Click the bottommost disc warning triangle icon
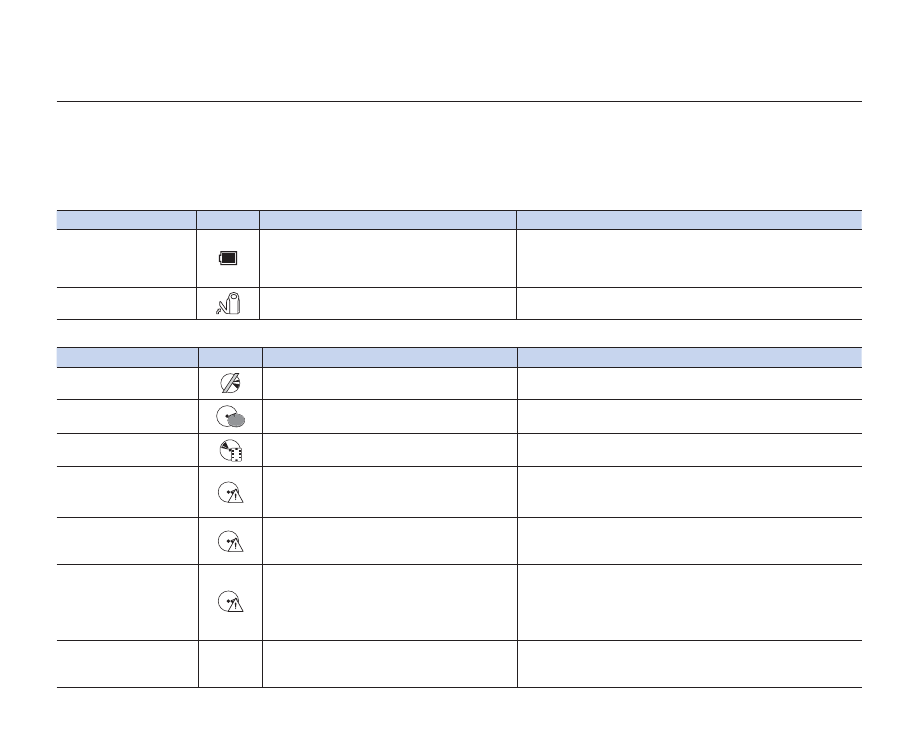This screenshot has height=737, width=918. point(230,601)
